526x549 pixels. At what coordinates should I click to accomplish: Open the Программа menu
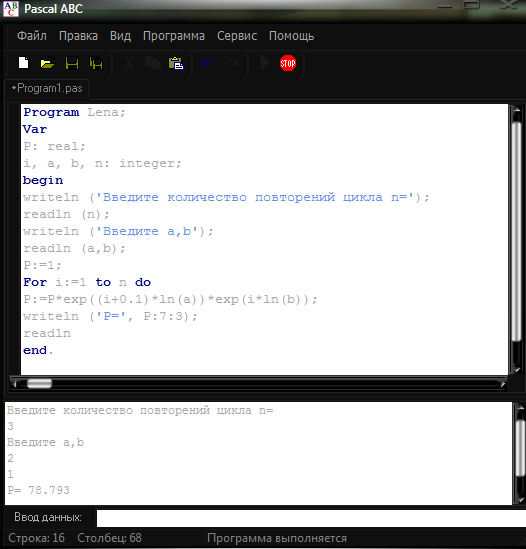[174, 36]
